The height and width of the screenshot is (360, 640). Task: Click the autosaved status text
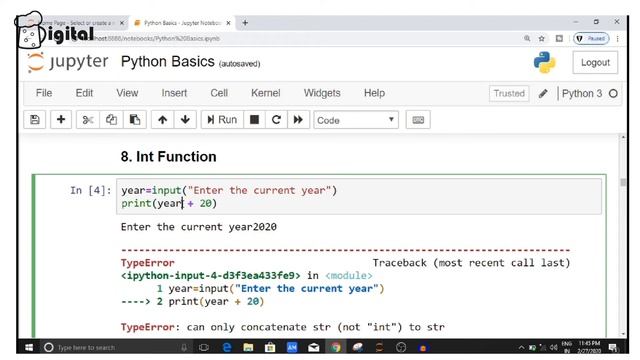[x=240, y=64]
